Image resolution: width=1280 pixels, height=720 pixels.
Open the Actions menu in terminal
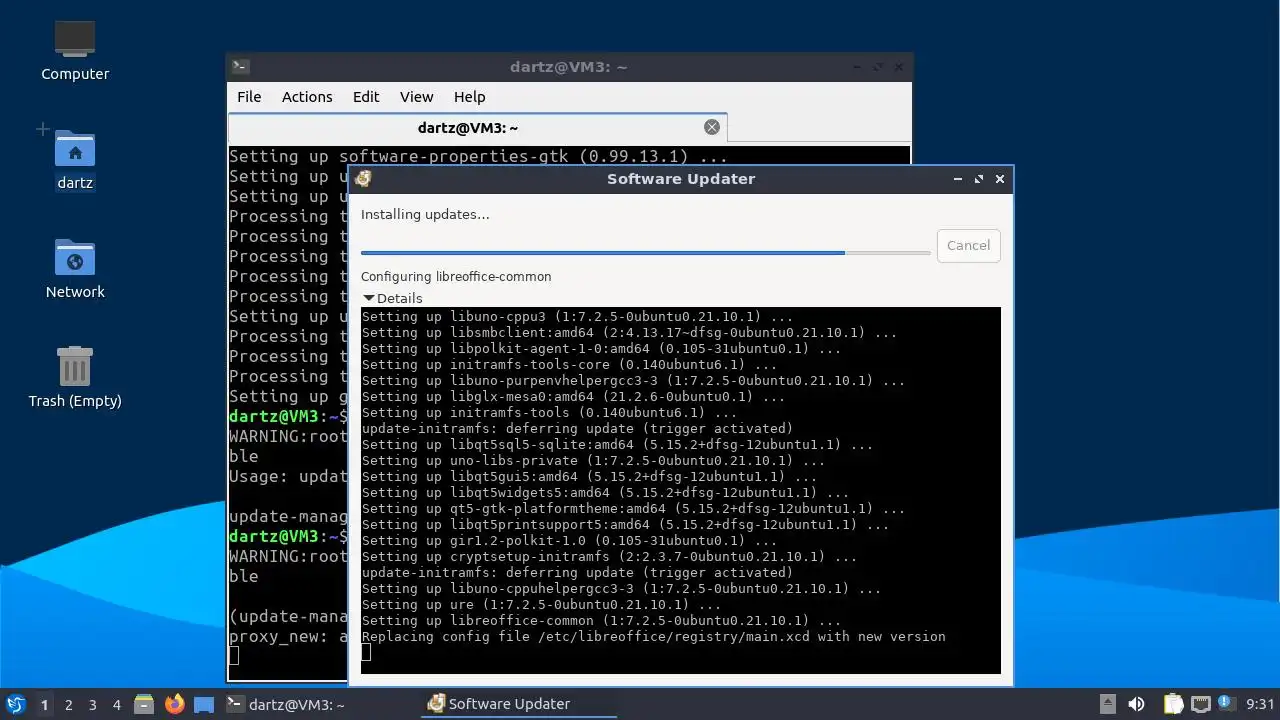[x=307, y=97]
